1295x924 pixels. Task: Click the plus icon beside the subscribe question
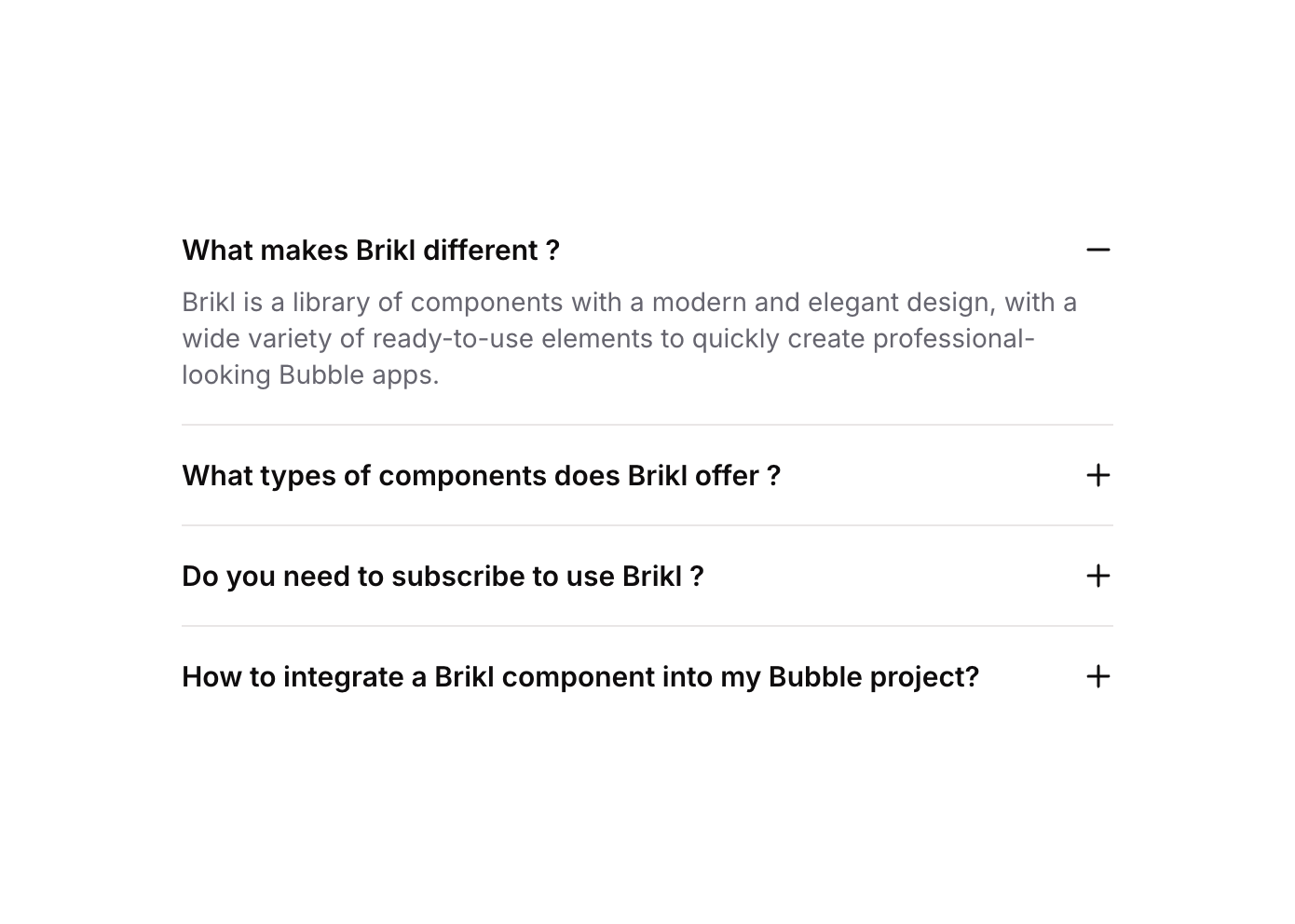1098,576
